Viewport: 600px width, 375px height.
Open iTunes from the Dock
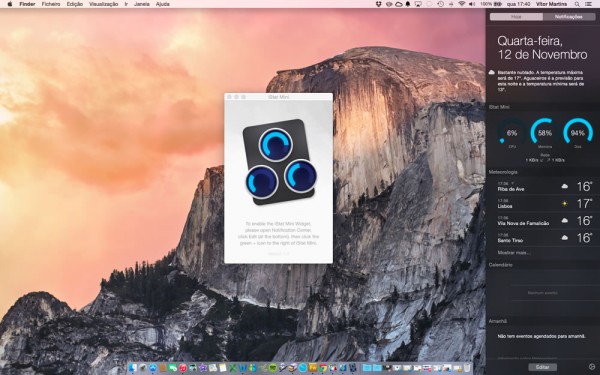(183, 368)
